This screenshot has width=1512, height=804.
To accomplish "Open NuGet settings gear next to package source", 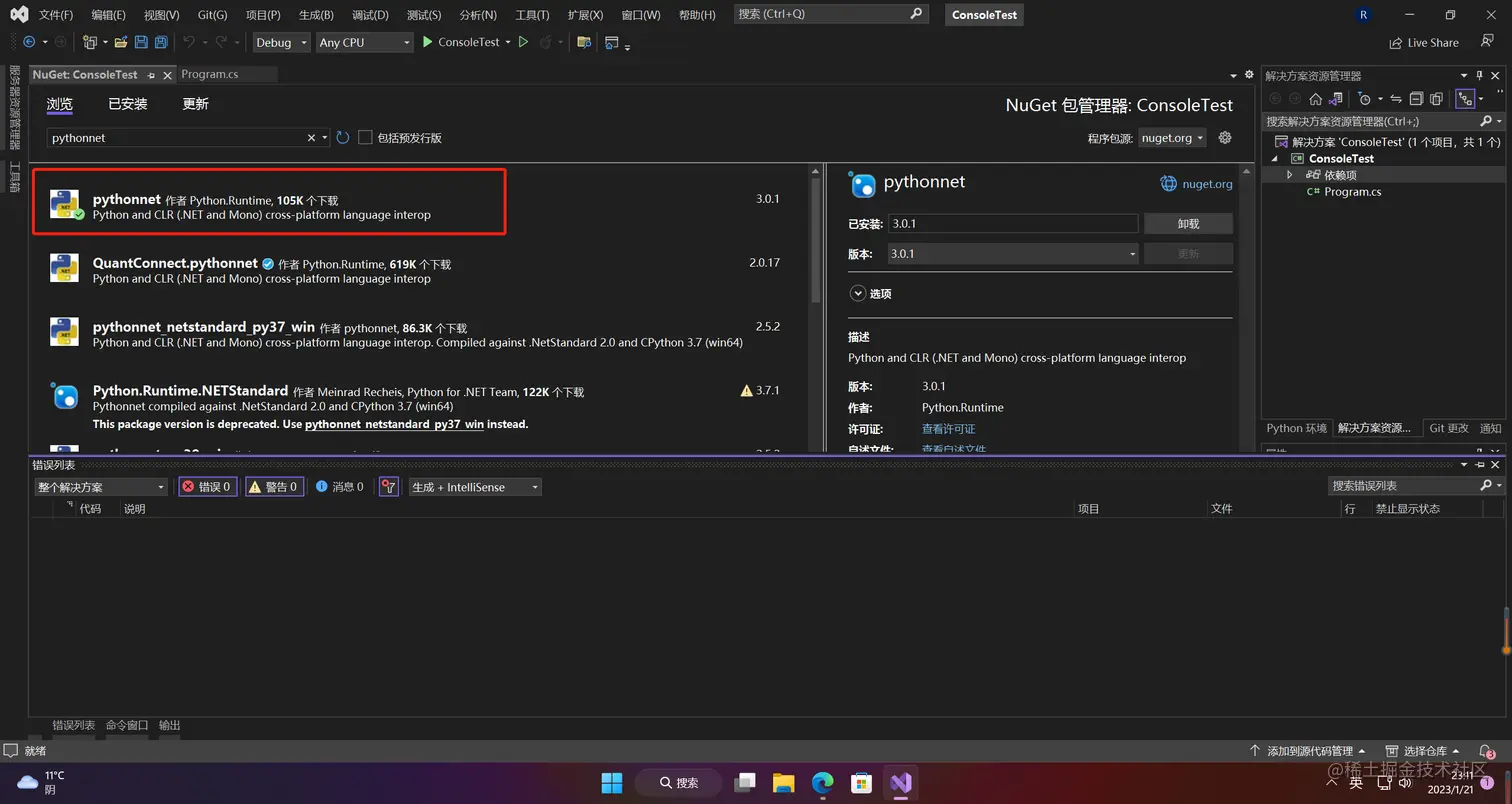I will point(1225,138).
